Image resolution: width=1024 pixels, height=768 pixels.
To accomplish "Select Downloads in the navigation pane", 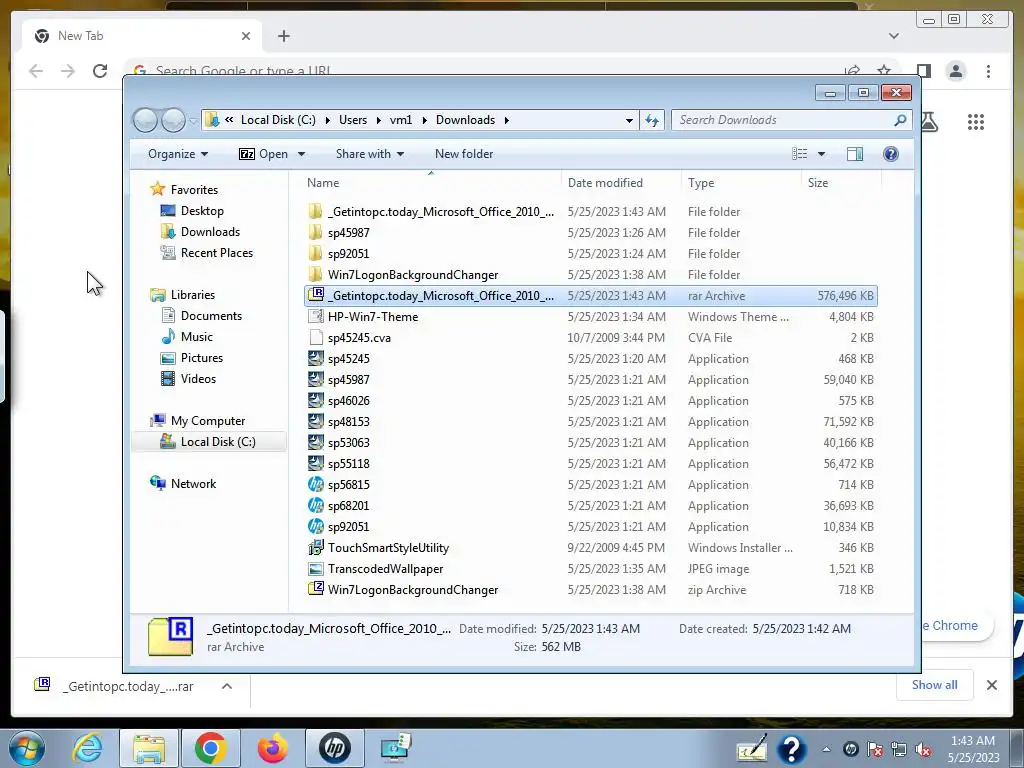I will 210,232.
